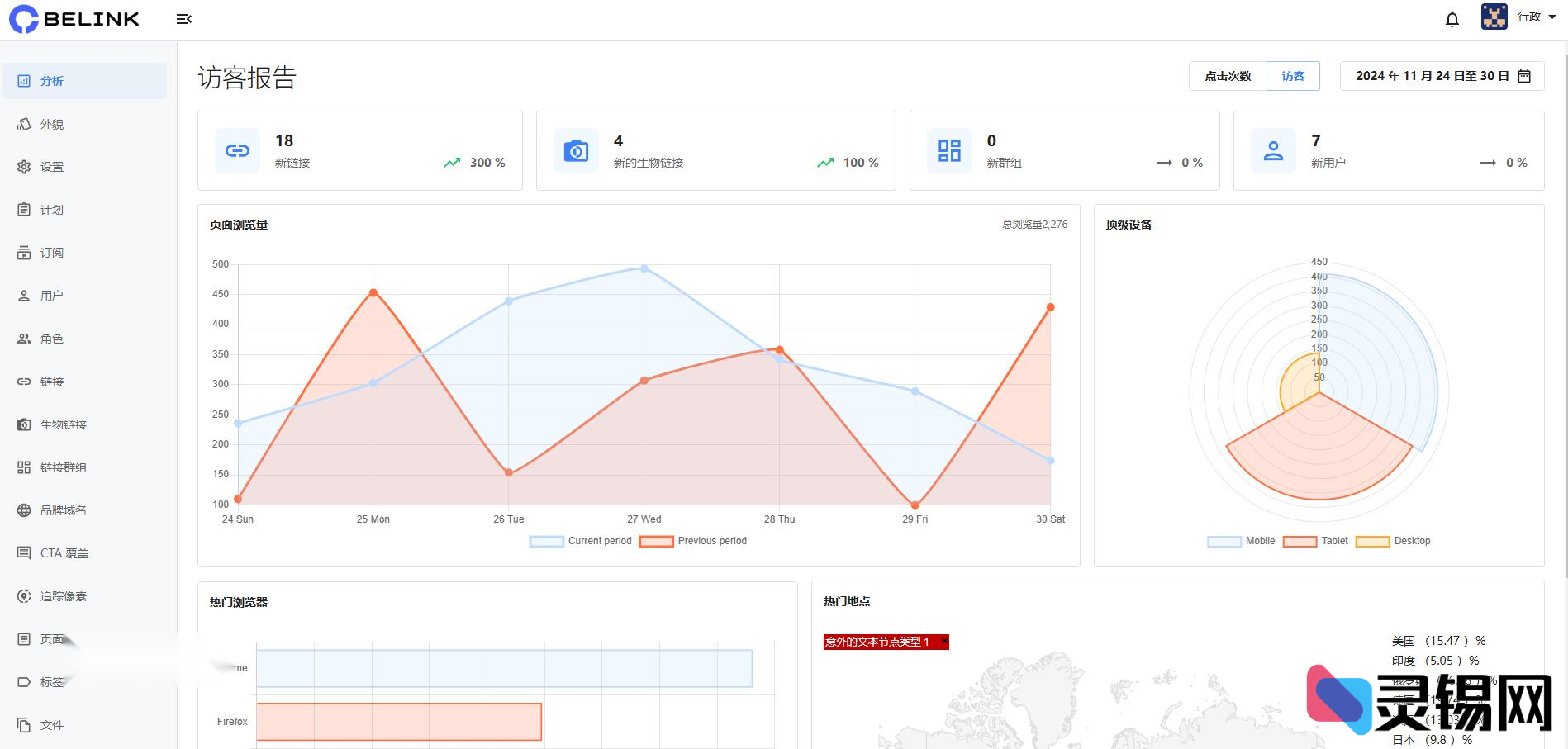This screenshot has height=749, width=1568.
Task: Click the 印度 (5.05) % location entry
Action: click(1435, 661)
